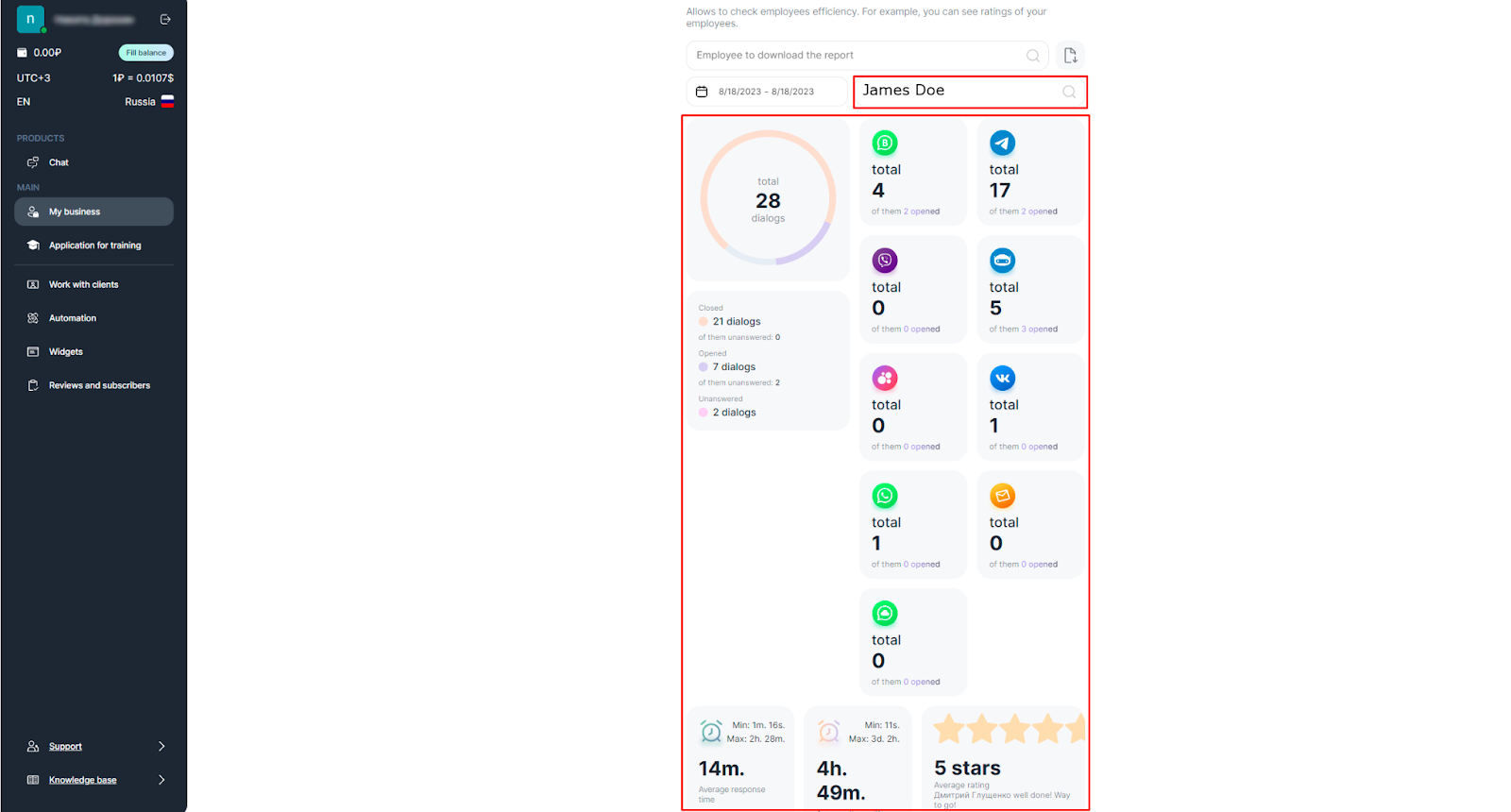The image size is (1511, 812).
Task: Click the gold star rating row
Action: click(x=1010, y=729)
